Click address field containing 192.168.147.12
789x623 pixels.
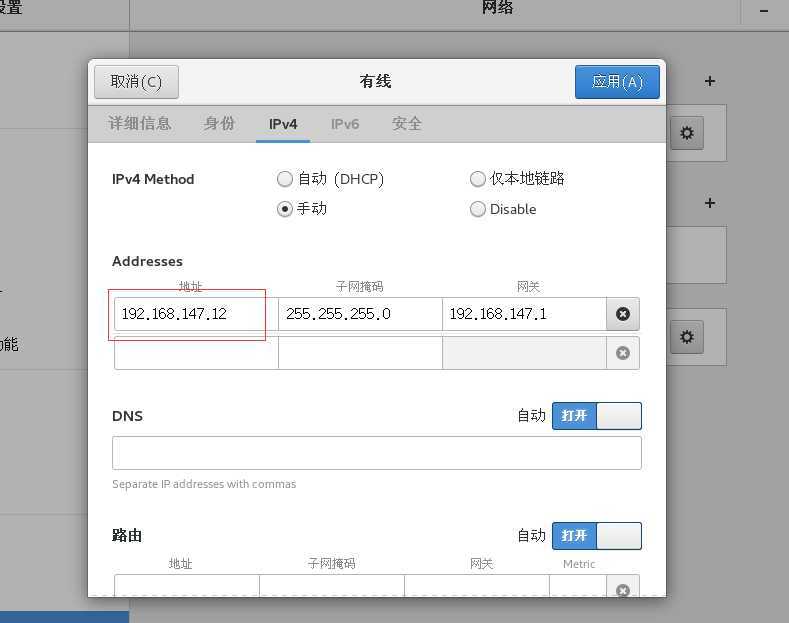pos(196,314)
